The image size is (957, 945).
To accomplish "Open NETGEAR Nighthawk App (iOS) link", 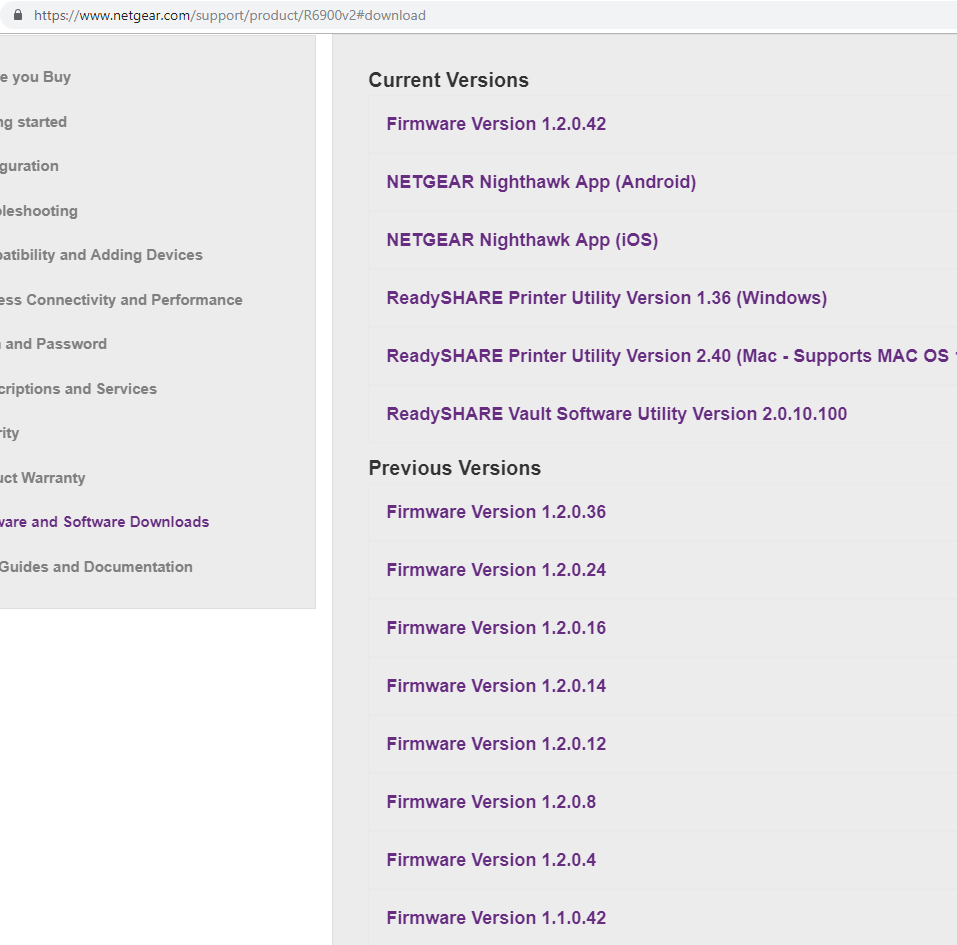I will [522, 240].
